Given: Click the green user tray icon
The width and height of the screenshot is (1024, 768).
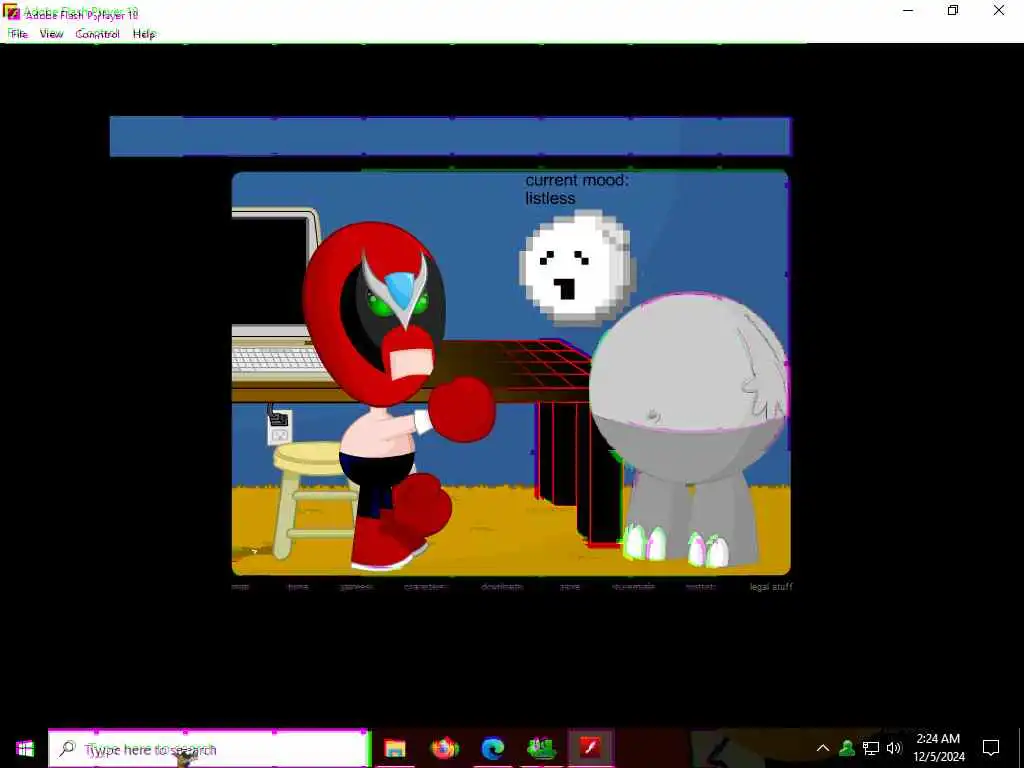Looking at the screenshot, I should click(x=847, y=748).
